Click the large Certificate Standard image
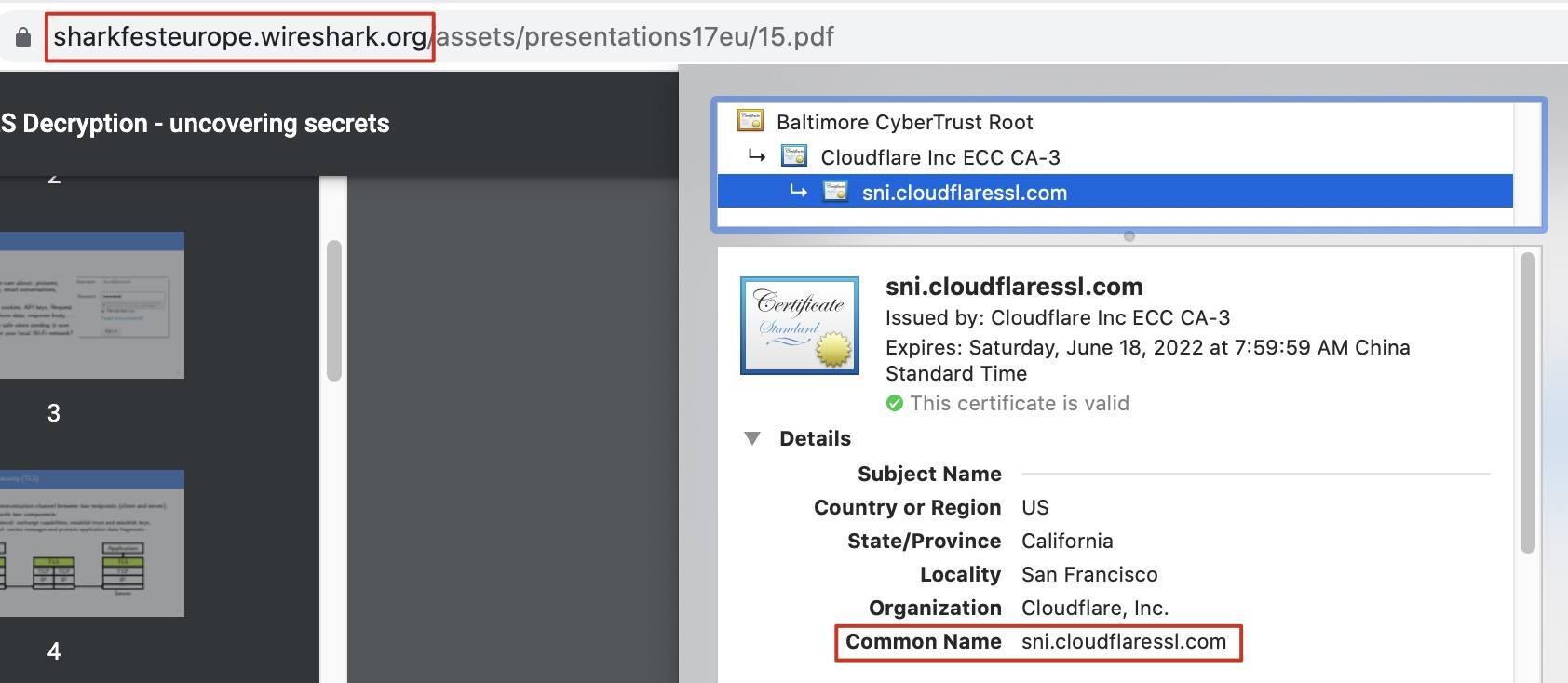 (799, 326)
